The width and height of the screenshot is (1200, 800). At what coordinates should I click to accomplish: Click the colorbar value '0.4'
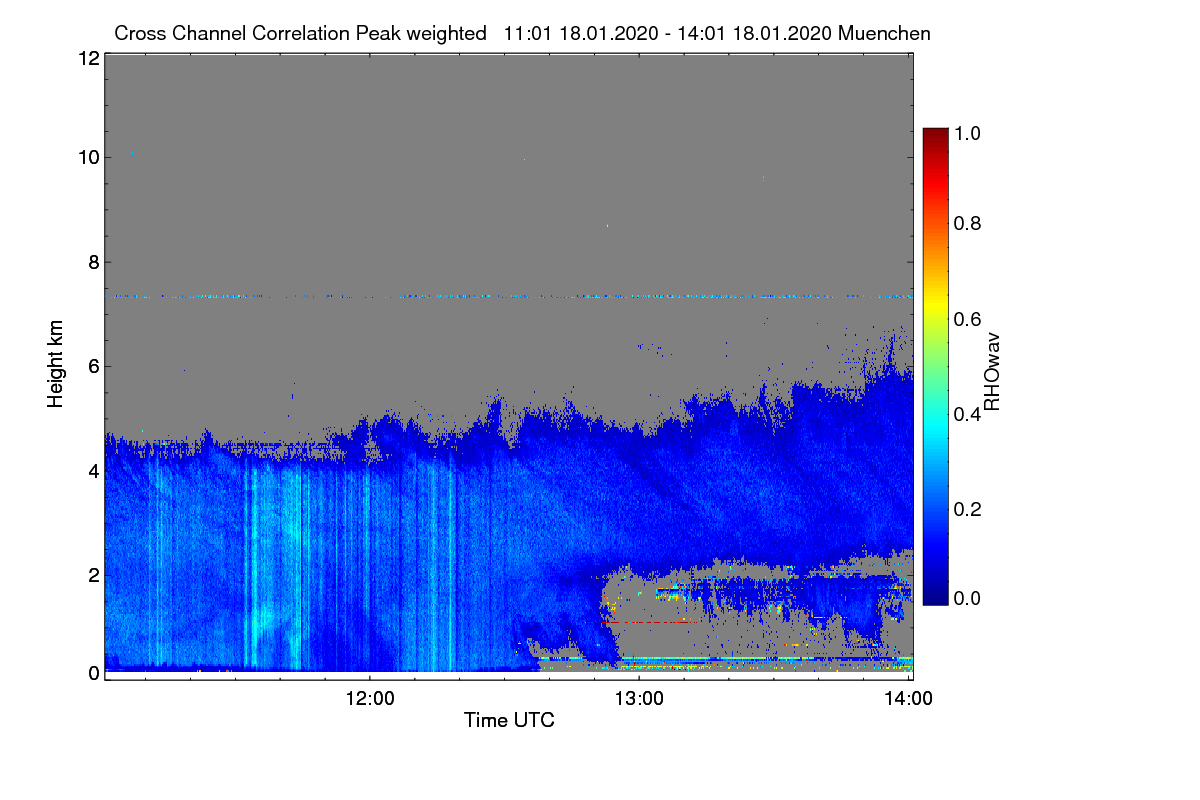point(968,414)
